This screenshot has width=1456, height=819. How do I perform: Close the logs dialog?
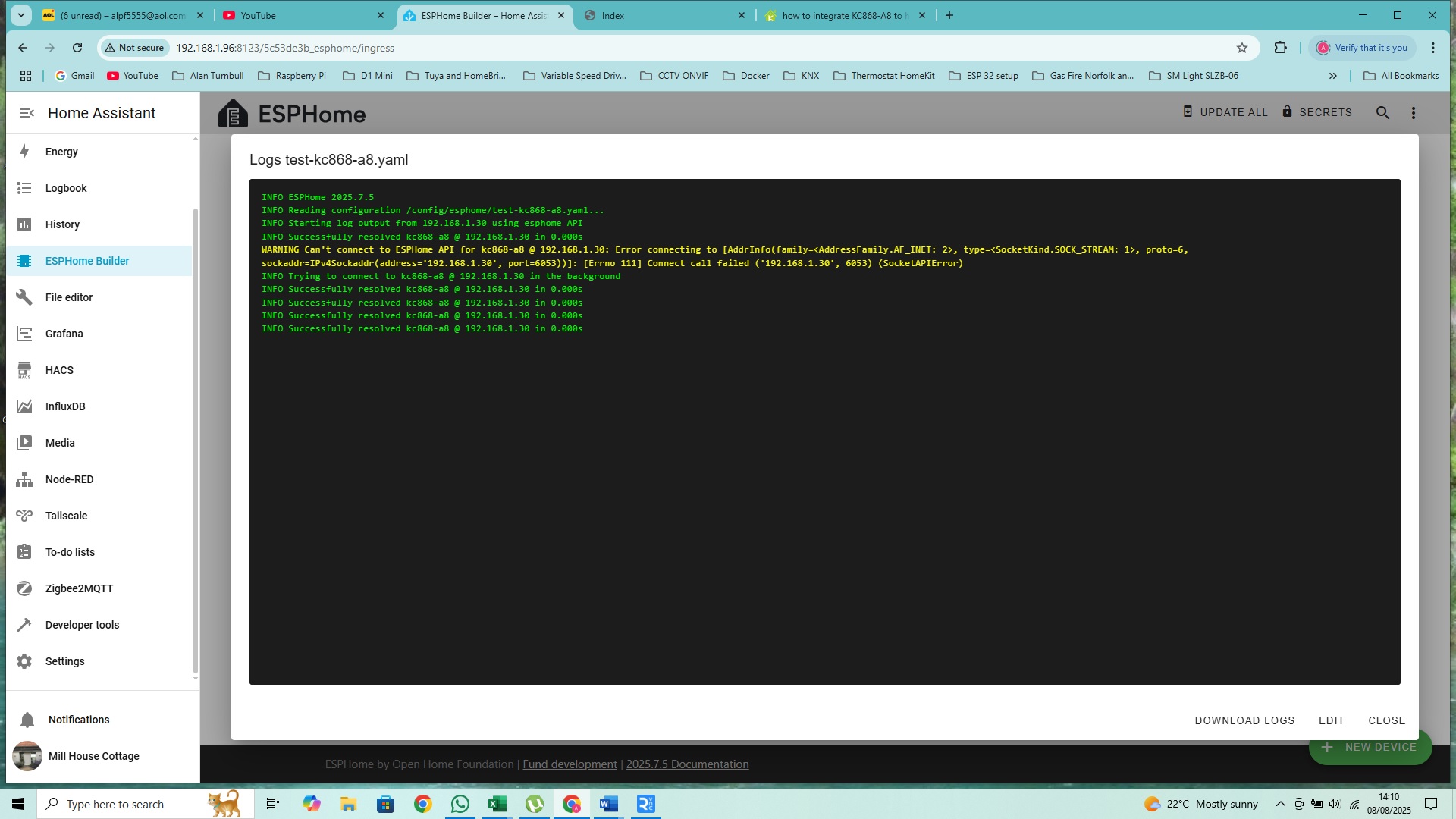pos(1386,720)
